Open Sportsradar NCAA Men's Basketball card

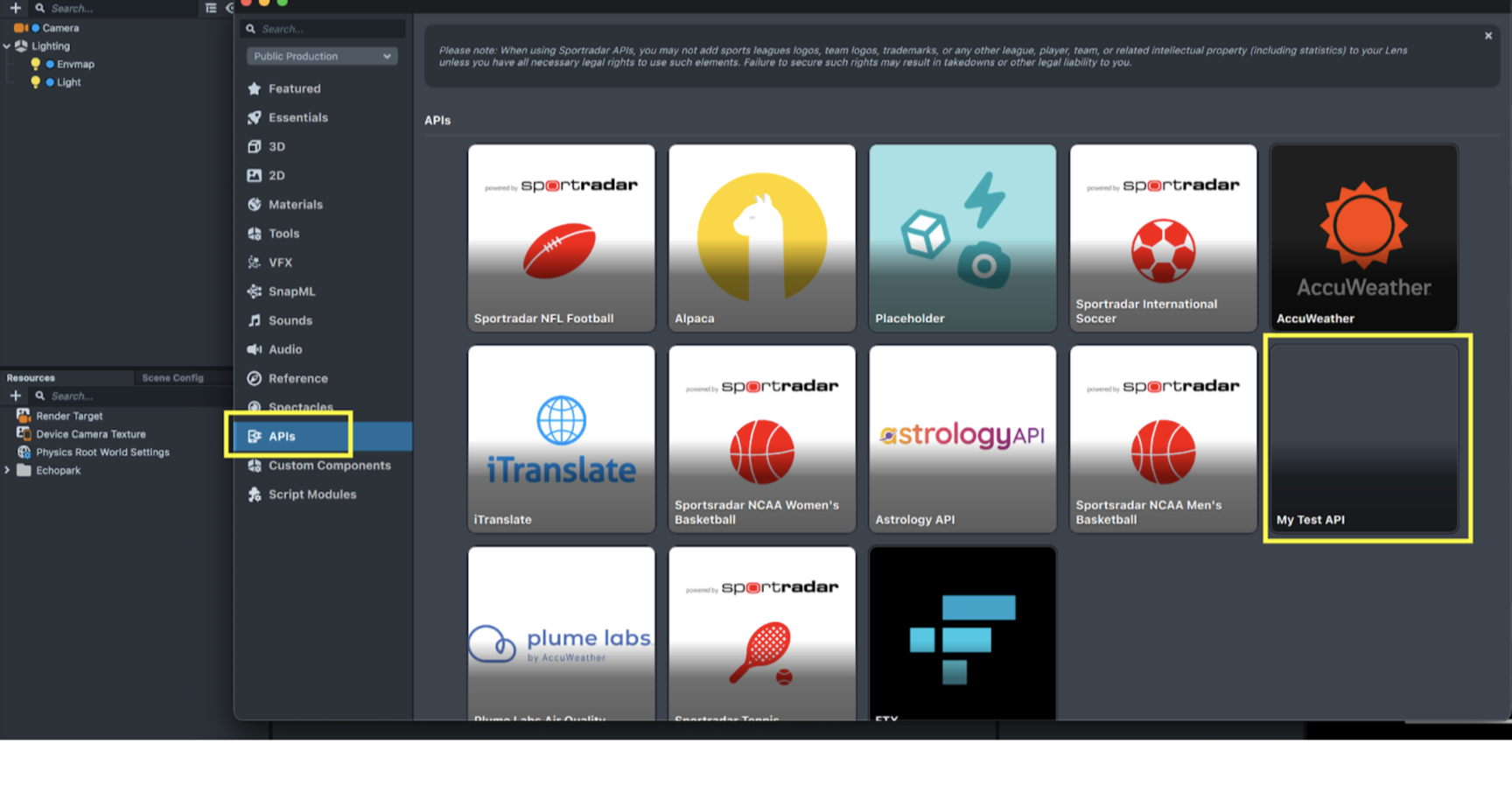1163,439
